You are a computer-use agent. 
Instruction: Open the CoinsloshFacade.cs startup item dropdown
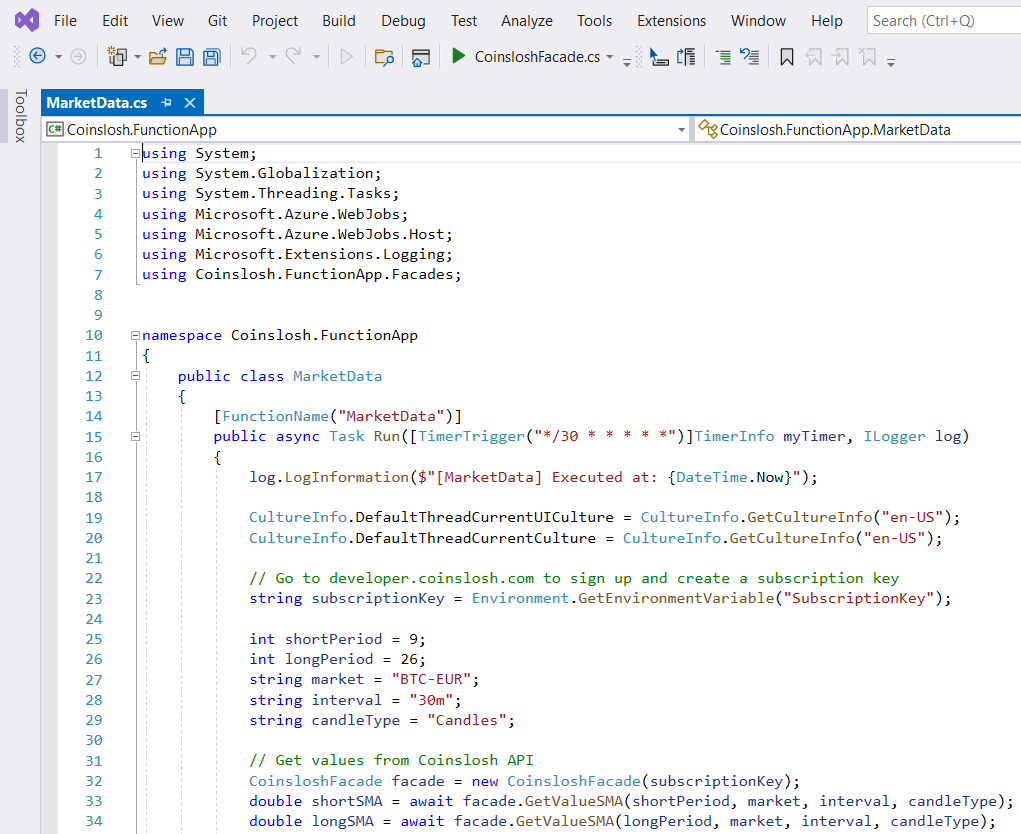point(609,57)
